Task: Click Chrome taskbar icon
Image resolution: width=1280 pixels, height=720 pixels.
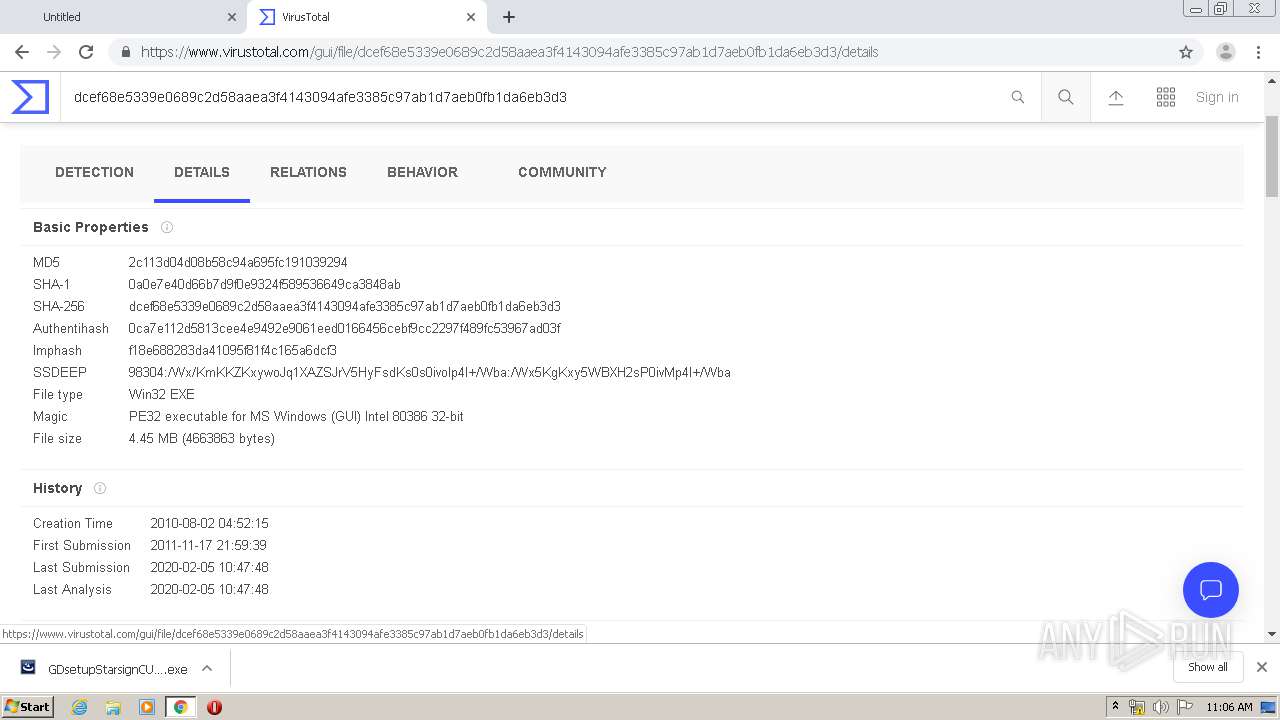Action: click(x=181, y=707)
